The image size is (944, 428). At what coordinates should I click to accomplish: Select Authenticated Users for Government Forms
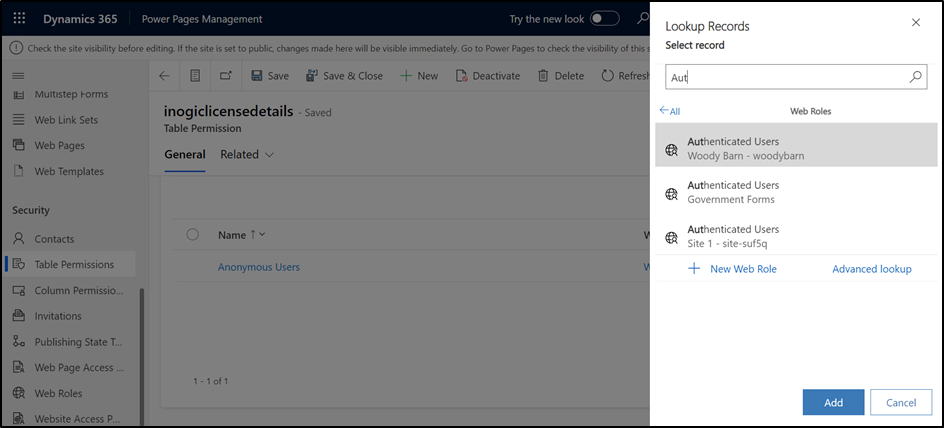[x=796, y=192]
